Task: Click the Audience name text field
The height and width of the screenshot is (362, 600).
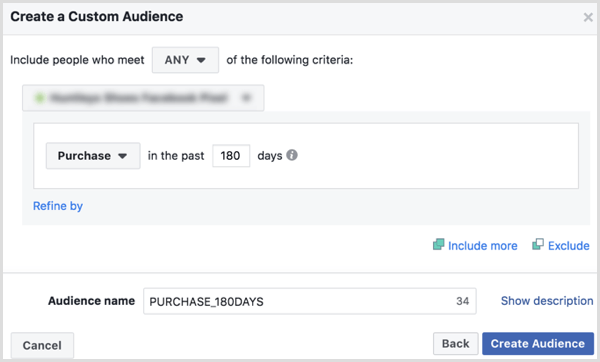Action: pyautogui.click(x=310, y=301)
